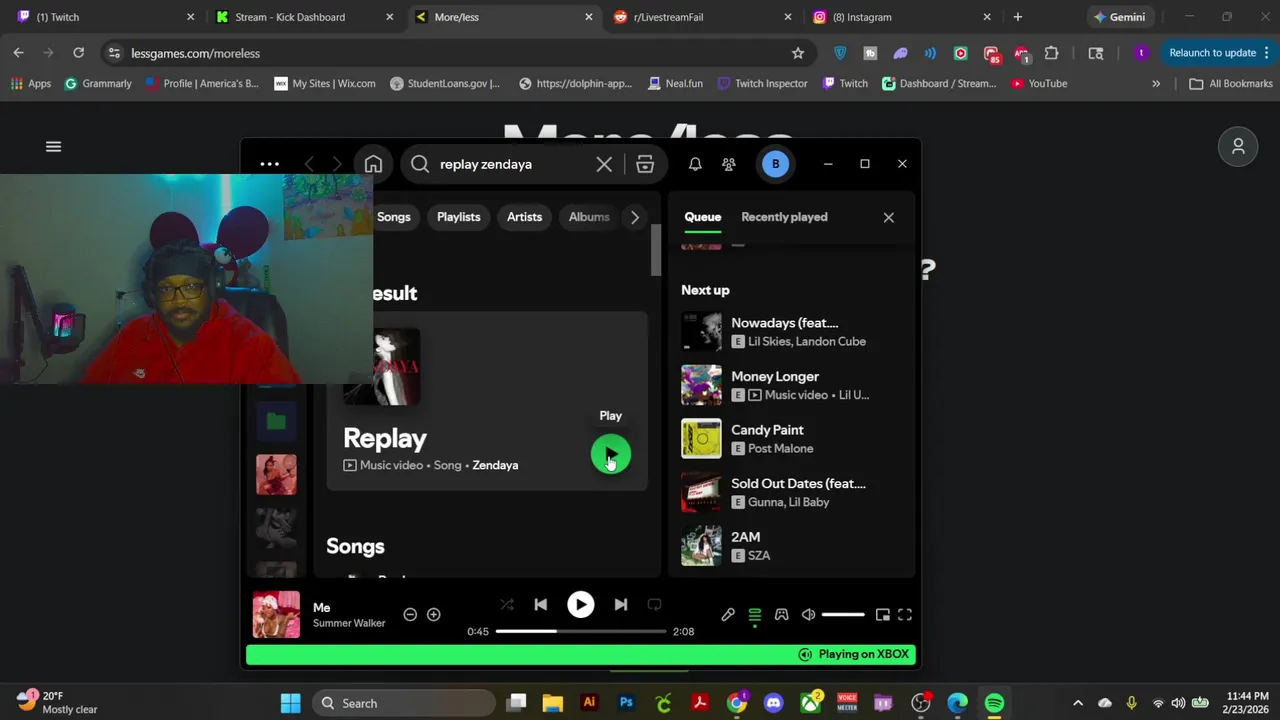Screen dimensions: 1280x720
Task: Open Summer Walker artist link
Action: (x=349, y=623)
